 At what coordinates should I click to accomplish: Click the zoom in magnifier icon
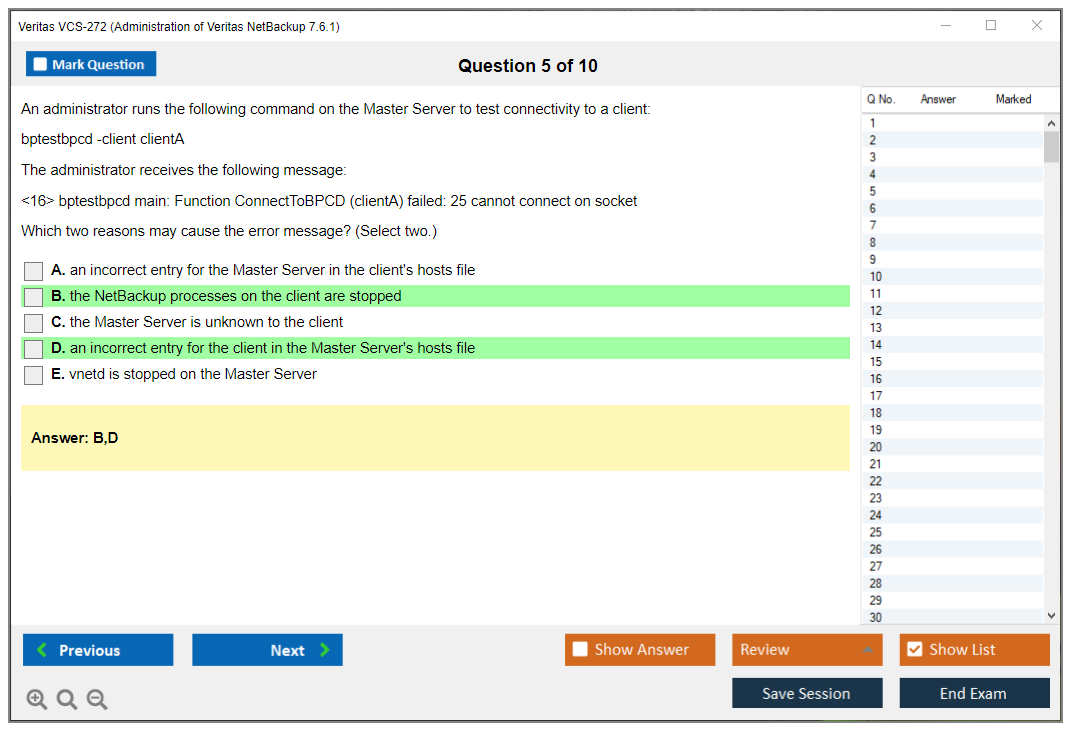tap(37, 700)
